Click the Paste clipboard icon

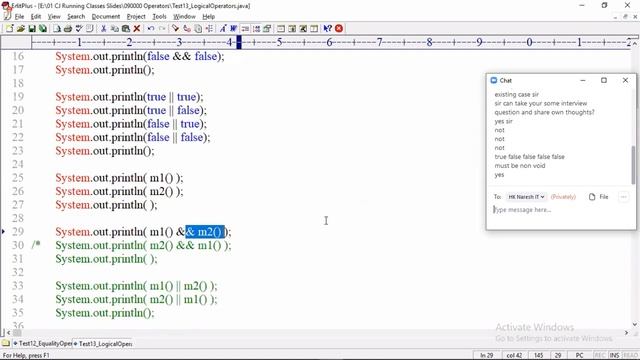coord(126,29)
